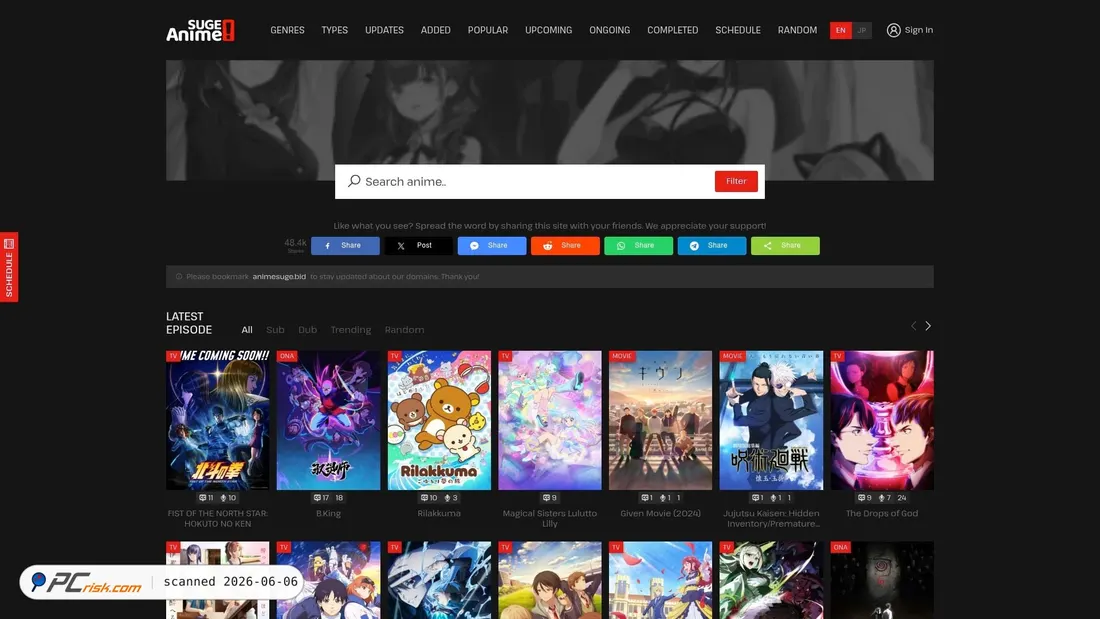Select the All latest episode tab
1100x619 pixels.
(x=247, y=330)
